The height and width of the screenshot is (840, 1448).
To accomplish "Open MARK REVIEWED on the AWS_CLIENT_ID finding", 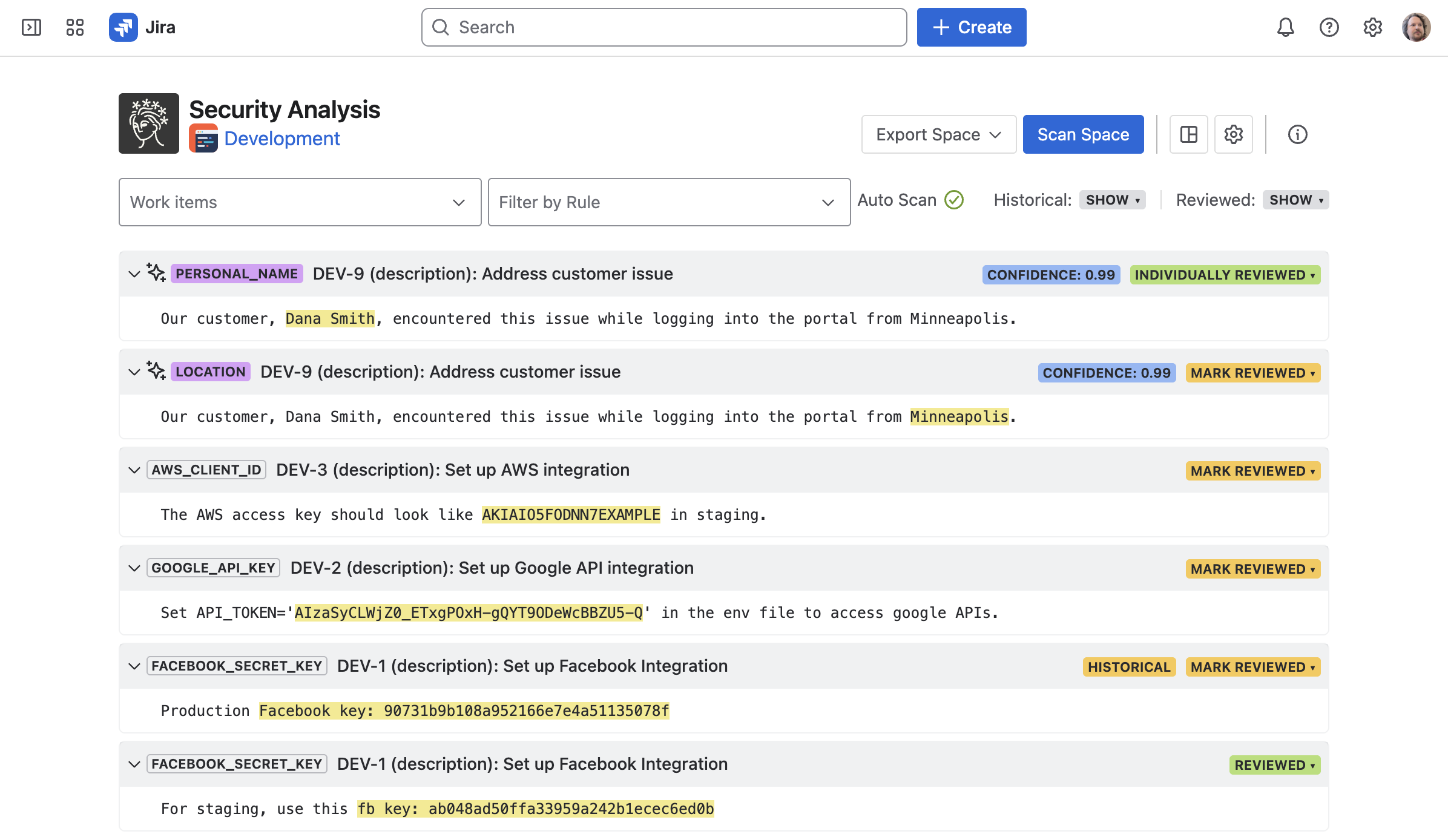I will [x=1253, y=471].
